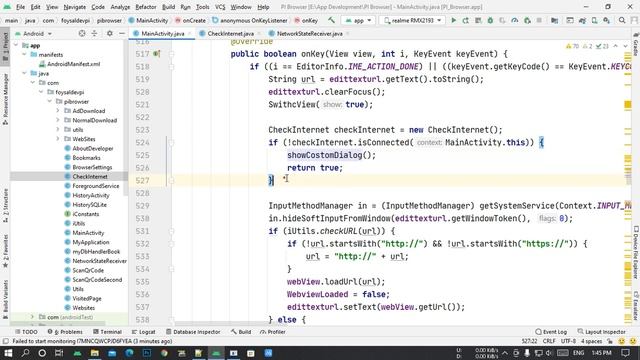
Task: Expand the com (androidTest) package
Action: click(33, 317)
